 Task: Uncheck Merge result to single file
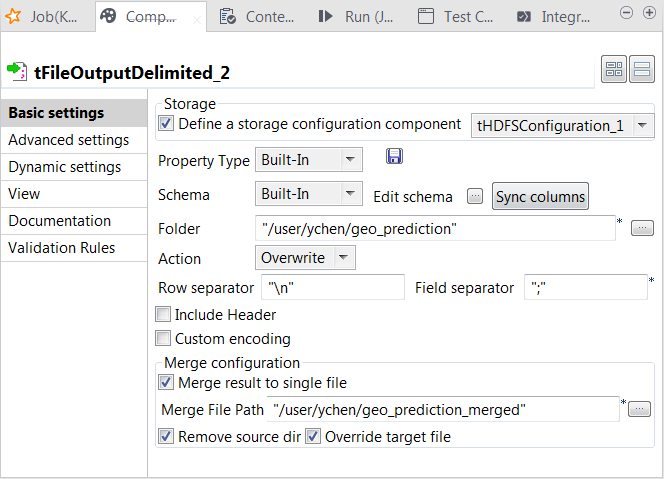(x=166, y=382)
